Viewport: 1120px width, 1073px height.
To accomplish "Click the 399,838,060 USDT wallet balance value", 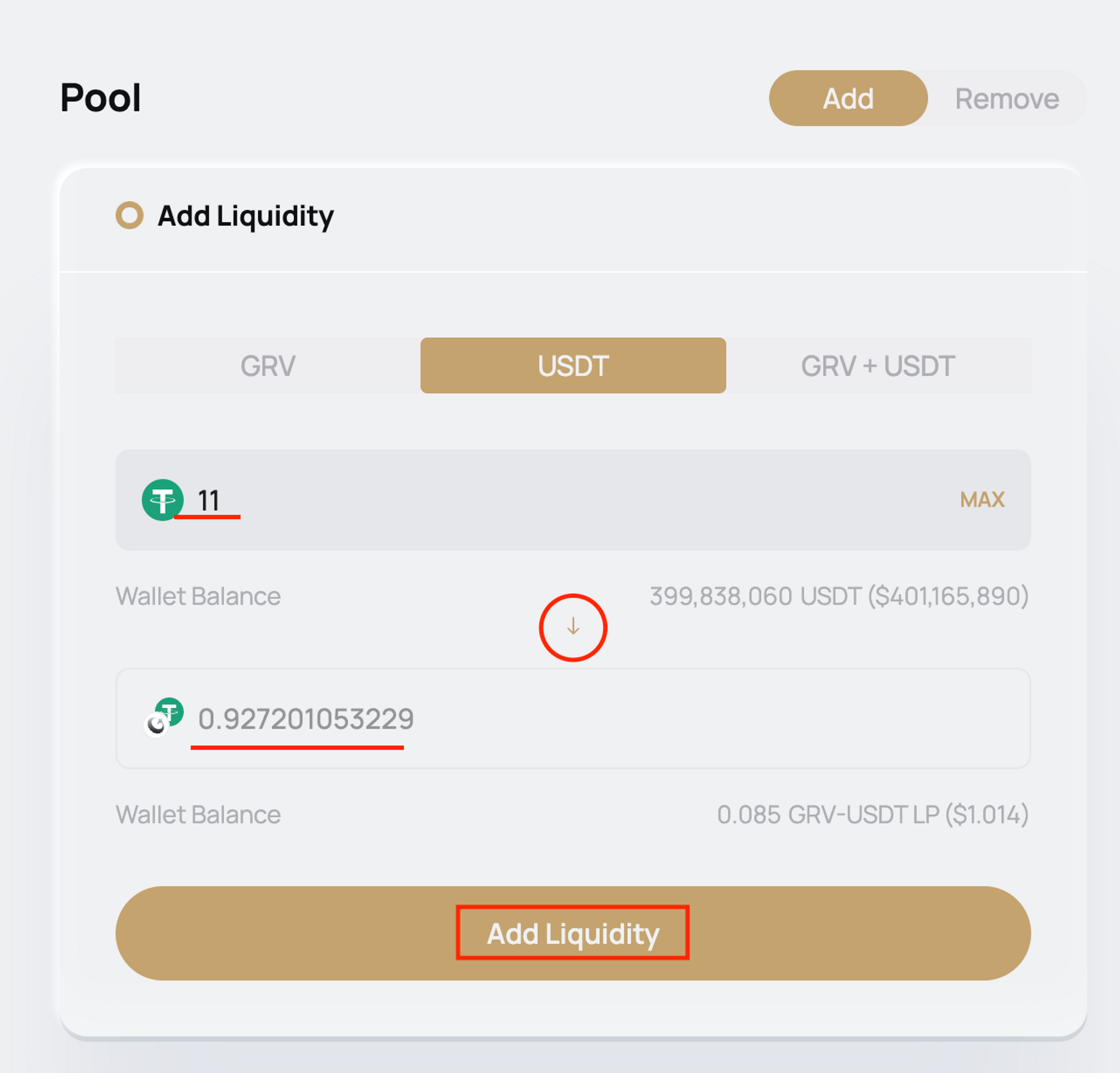I will [839, 596].
